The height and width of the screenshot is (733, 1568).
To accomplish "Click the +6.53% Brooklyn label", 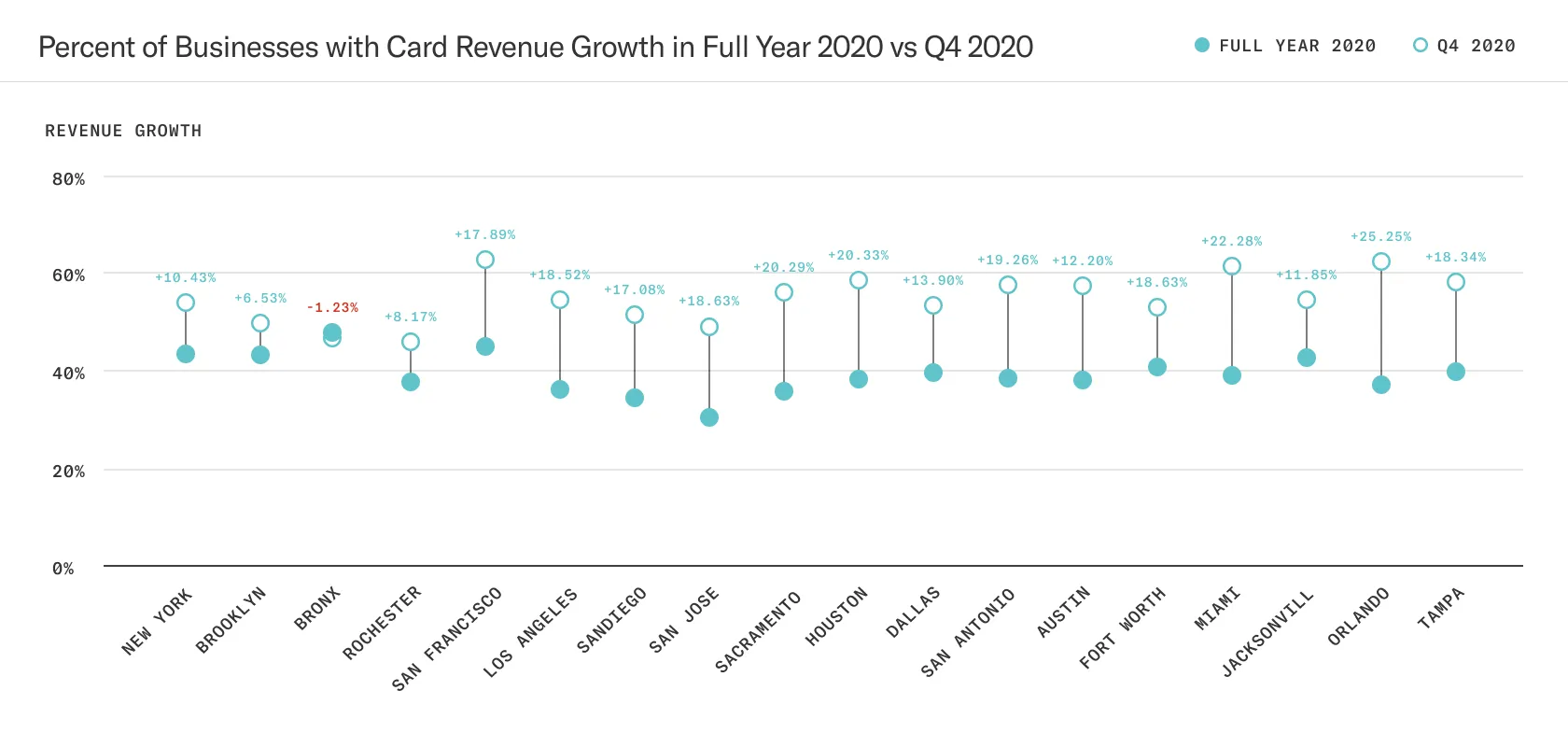I will tap(260, 298).
